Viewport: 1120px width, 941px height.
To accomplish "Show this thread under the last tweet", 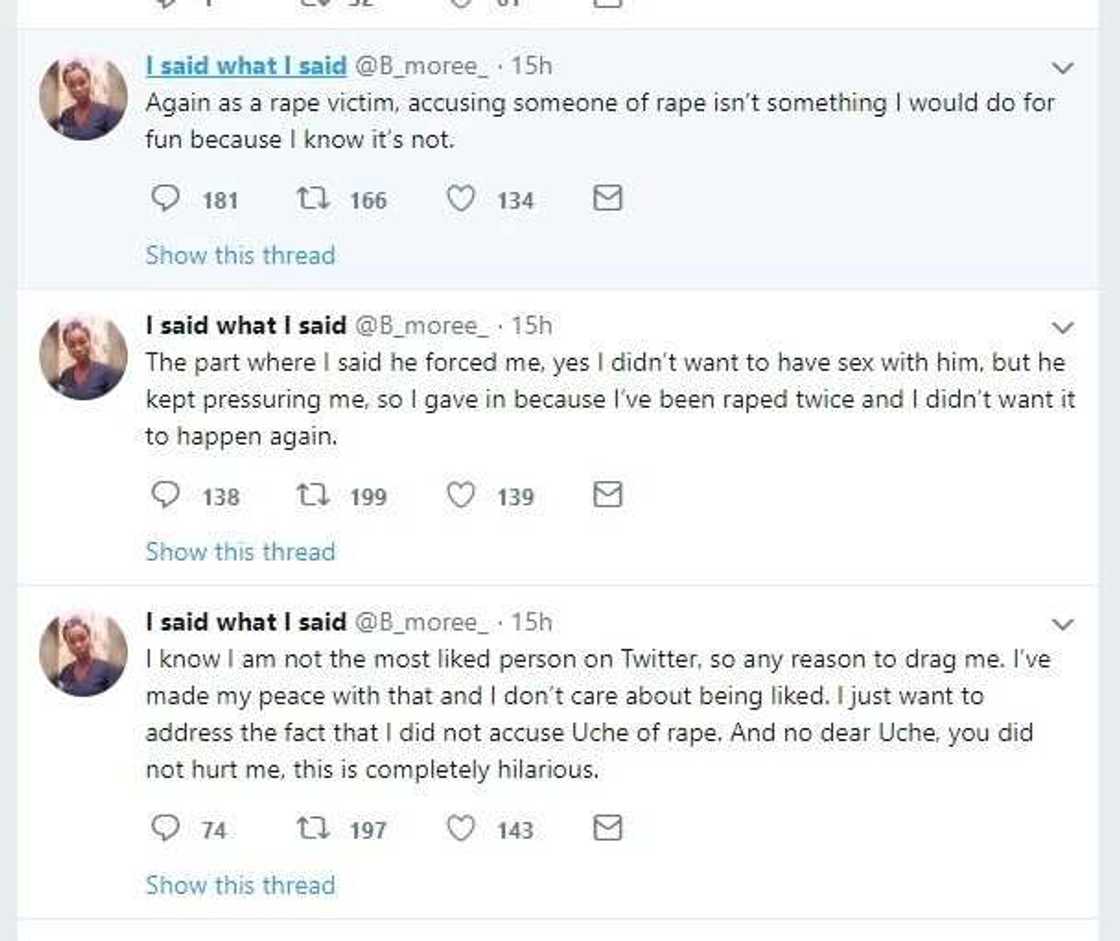I will coord(240,885).
